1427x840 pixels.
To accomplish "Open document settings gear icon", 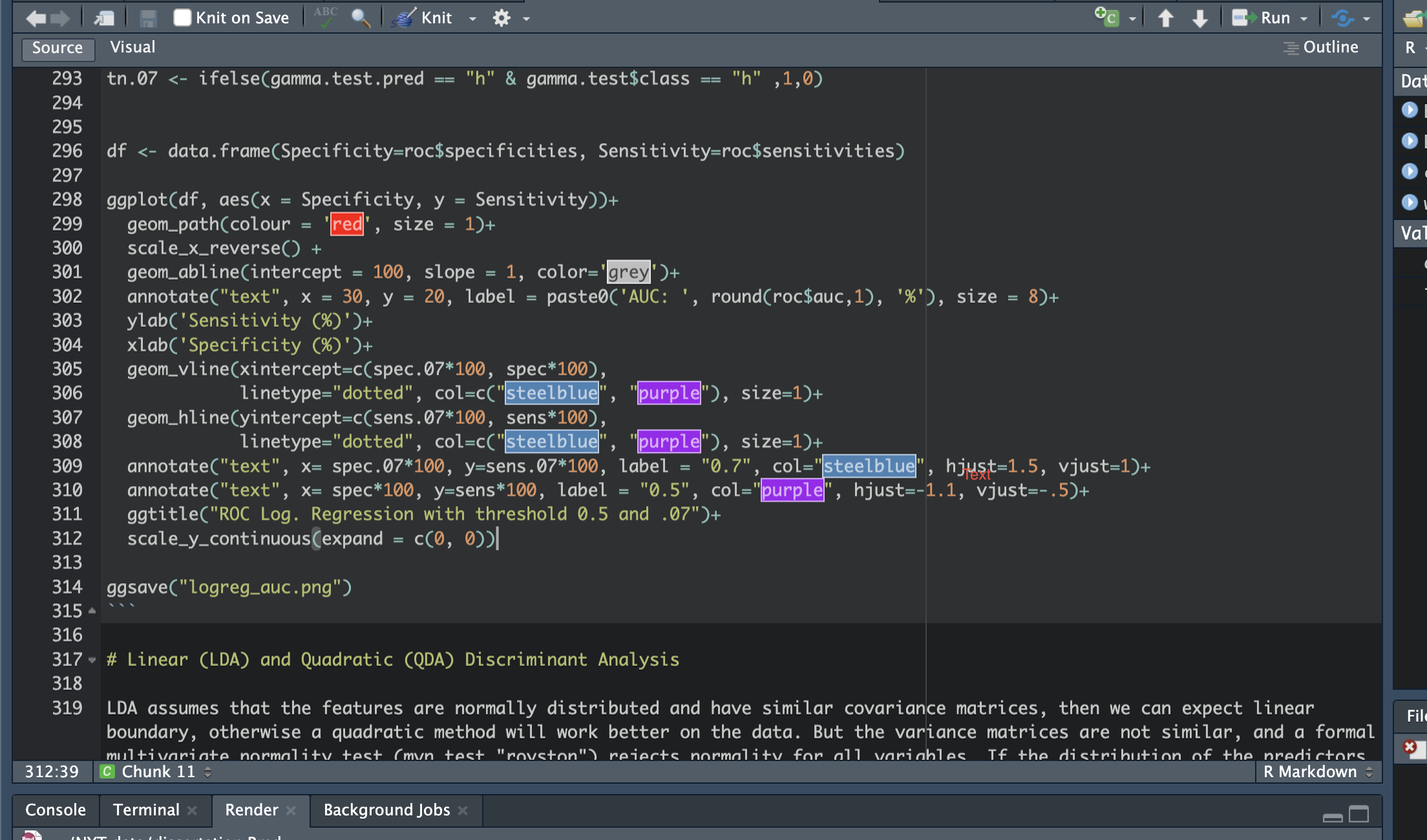I will pos(502,18).
